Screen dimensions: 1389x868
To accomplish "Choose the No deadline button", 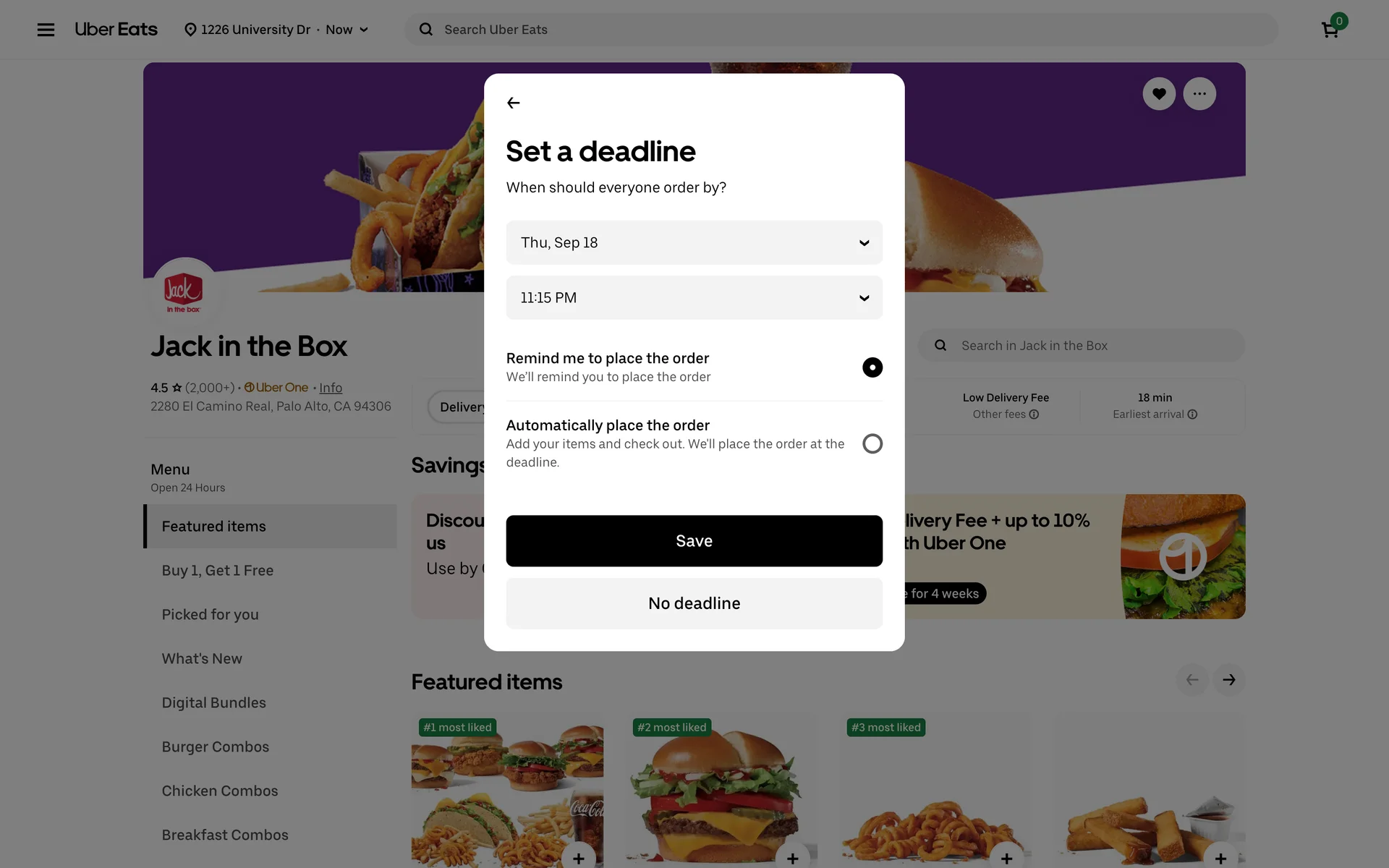I will [694, 603].
